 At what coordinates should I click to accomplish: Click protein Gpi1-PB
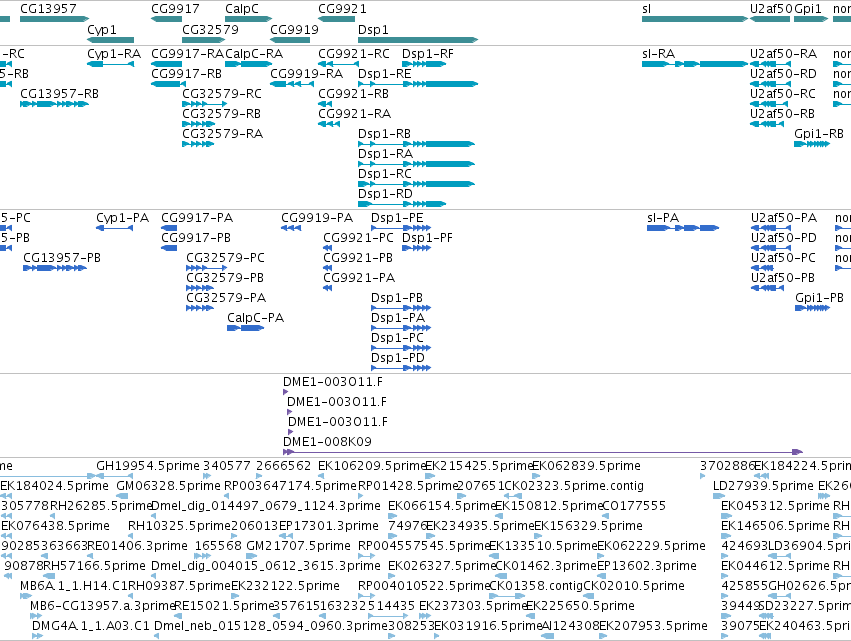[x=812, y=308]
